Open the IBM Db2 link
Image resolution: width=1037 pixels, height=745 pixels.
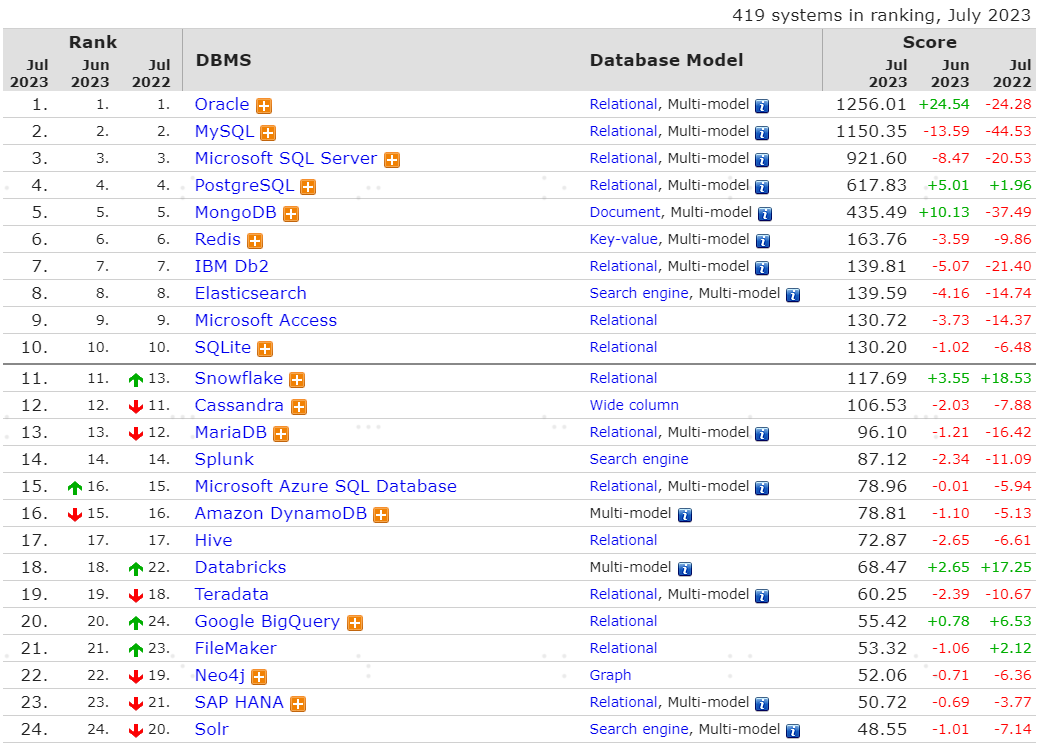(x=231, y=267)
